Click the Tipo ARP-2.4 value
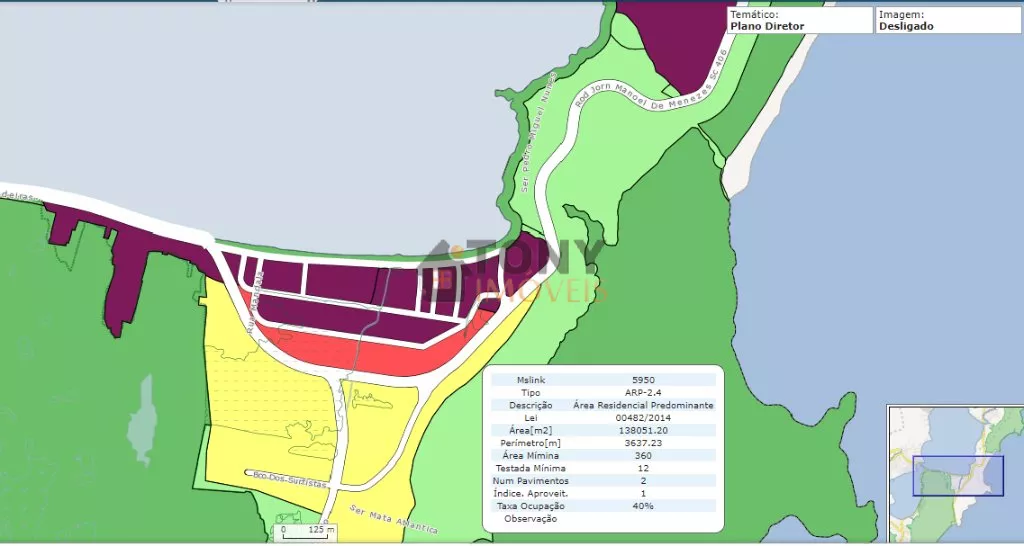The height and width of the screenshot is (546, 1024). pos(643,393)
